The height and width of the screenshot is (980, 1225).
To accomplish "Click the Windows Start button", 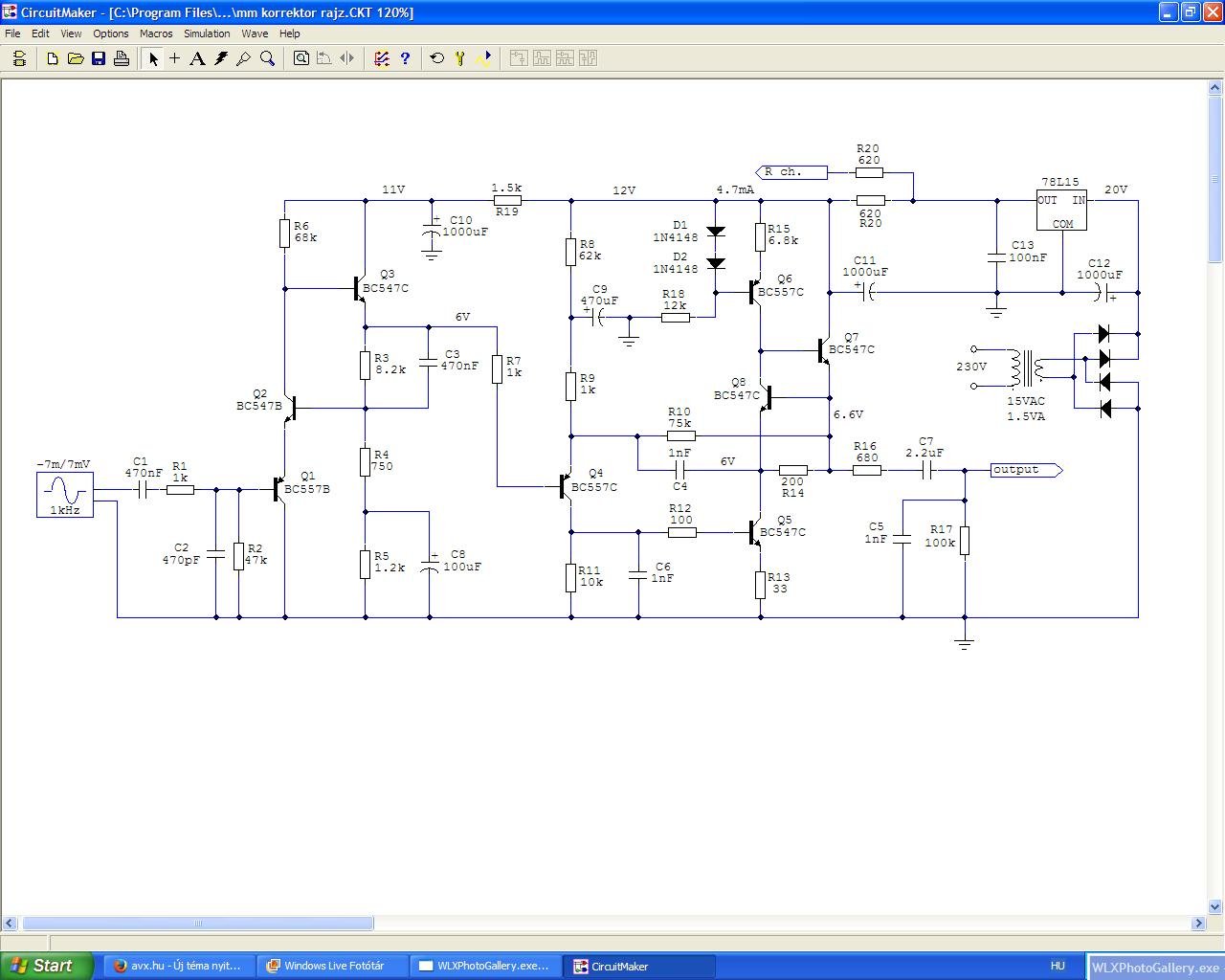I will (x=47, y=966).
